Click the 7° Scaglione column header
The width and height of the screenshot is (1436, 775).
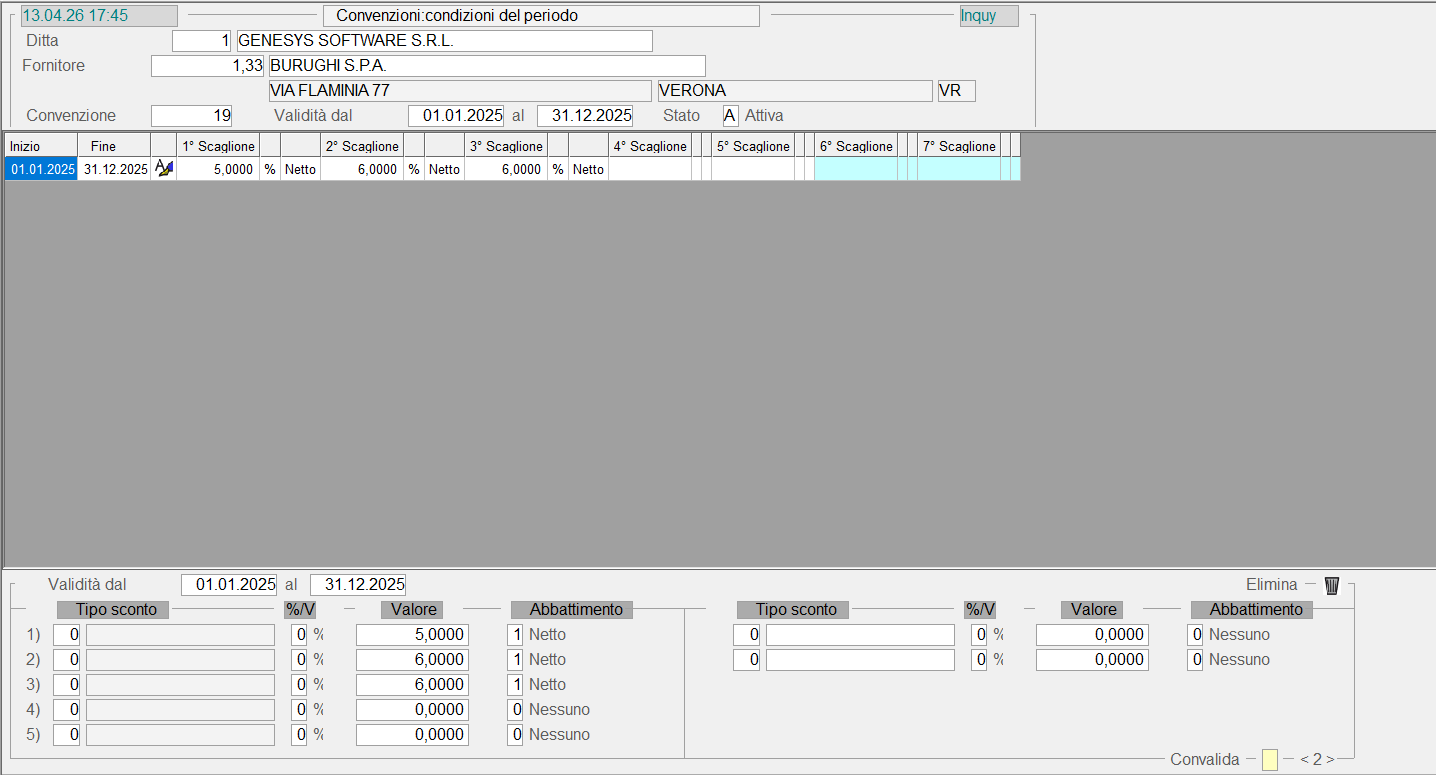[959, 146]
